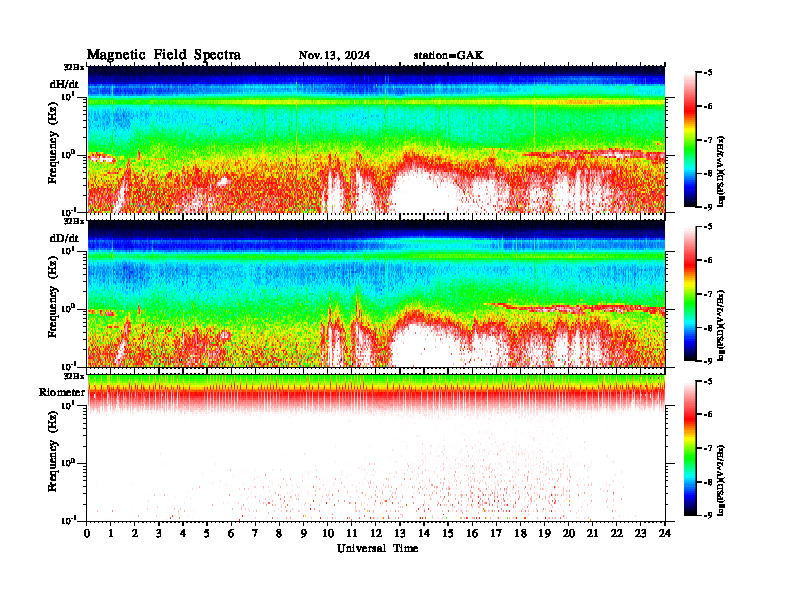Click hour '11' on the Universal Time axis
The image size is (792, 612).
[x=352, y=534]
